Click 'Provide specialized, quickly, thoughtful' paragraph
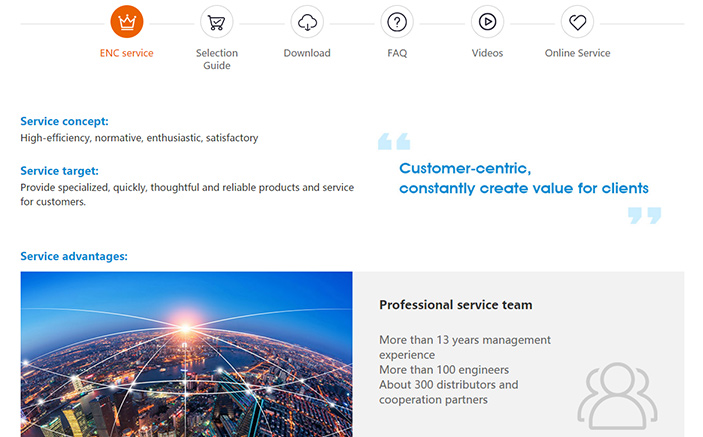Viewport: 703px width, 437px height. [x=187, y=195]
